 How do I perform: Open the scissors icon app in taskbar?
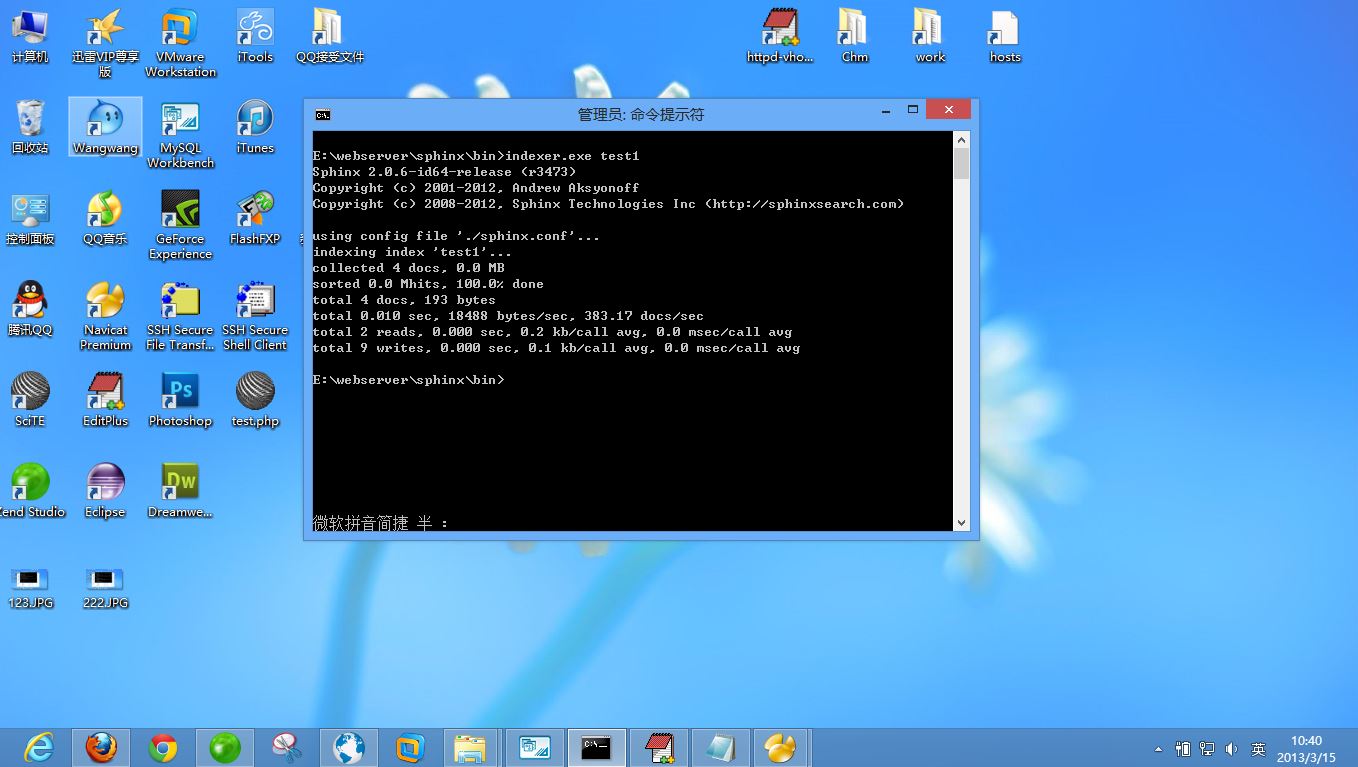click(287, 747)
